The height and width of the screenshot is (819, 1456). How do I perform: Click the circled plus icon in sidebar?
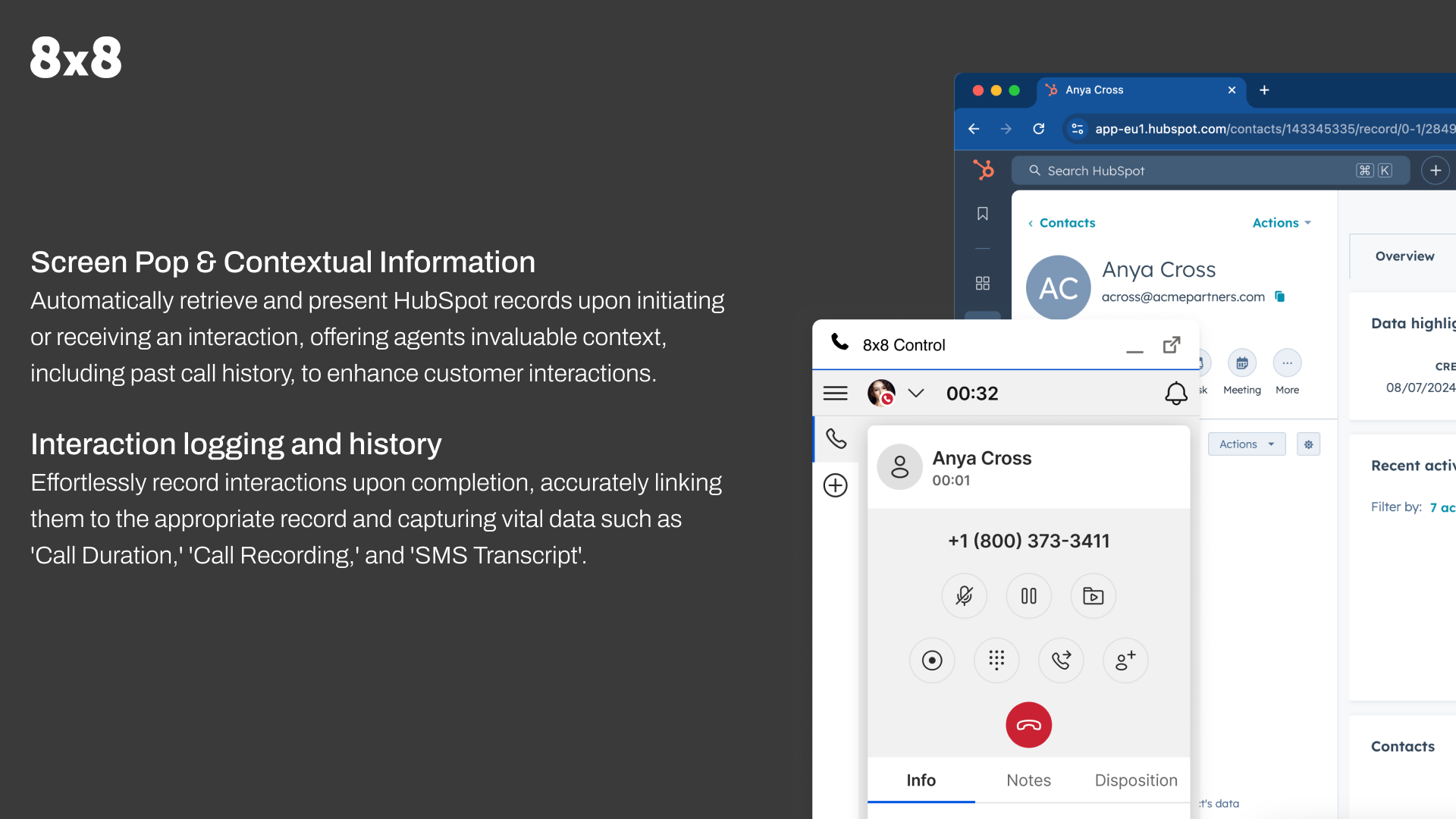click(835, 485)
